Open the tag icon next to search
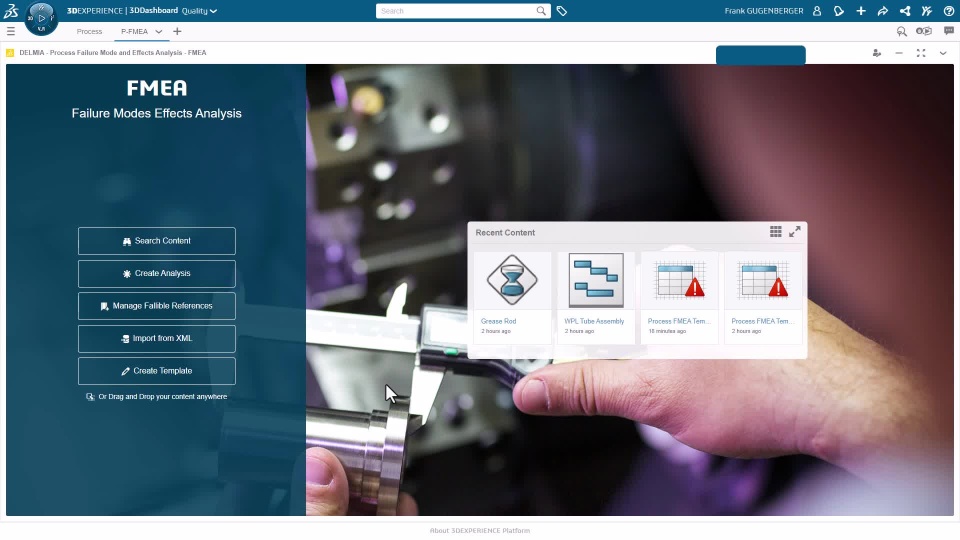The image size is (960, 540). pyautogui.click(x=561, y=11)
